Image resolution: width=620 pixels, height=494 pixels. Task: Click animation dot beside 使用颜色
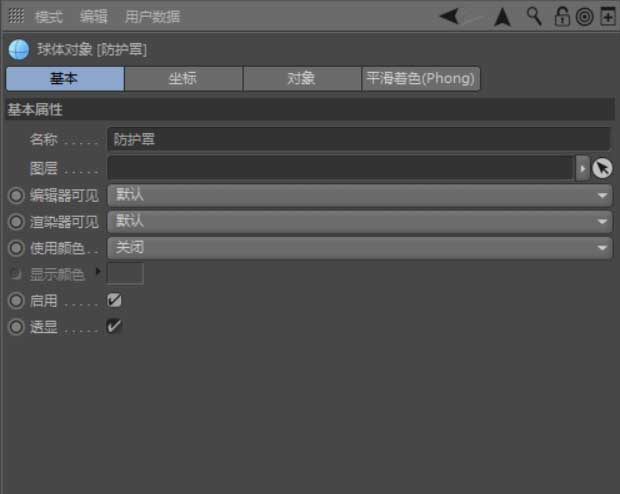[x=16, y=248]
